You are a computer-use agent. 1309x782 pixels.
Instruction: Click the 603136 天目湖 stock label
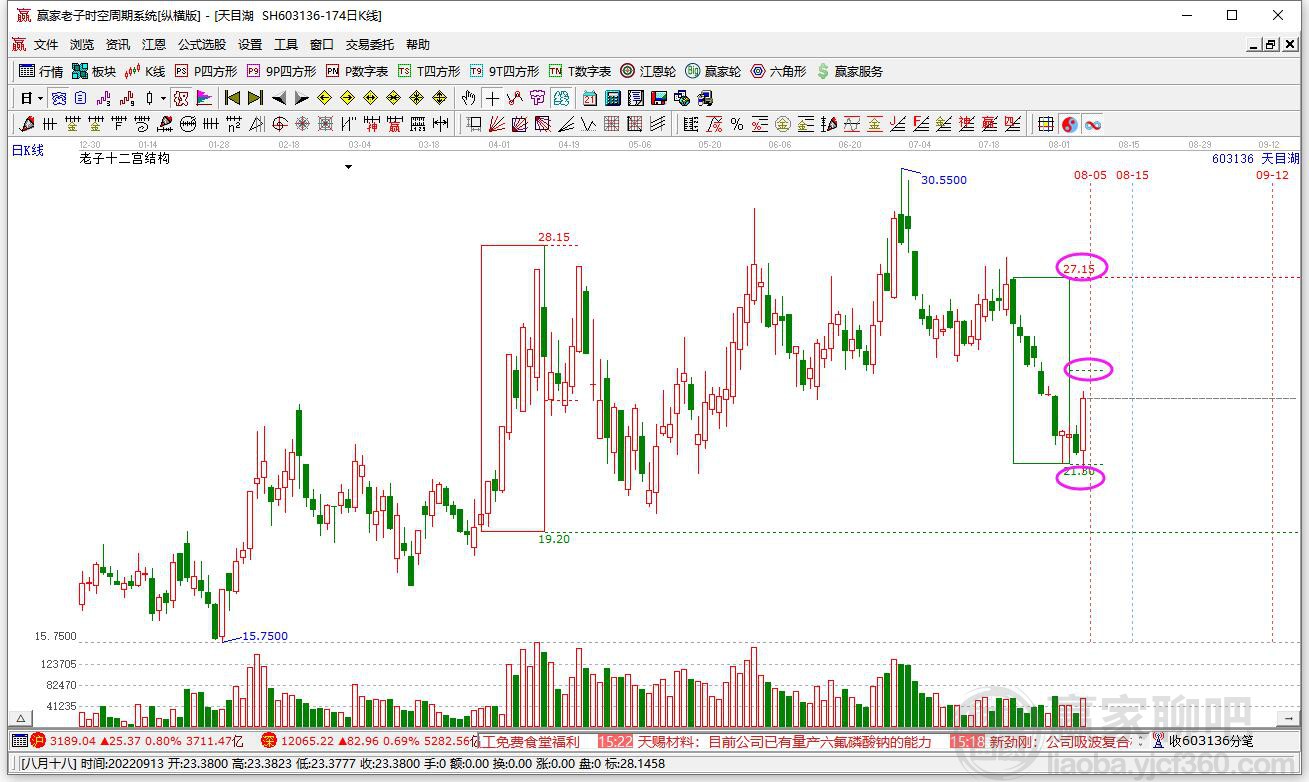(1255, 159)
